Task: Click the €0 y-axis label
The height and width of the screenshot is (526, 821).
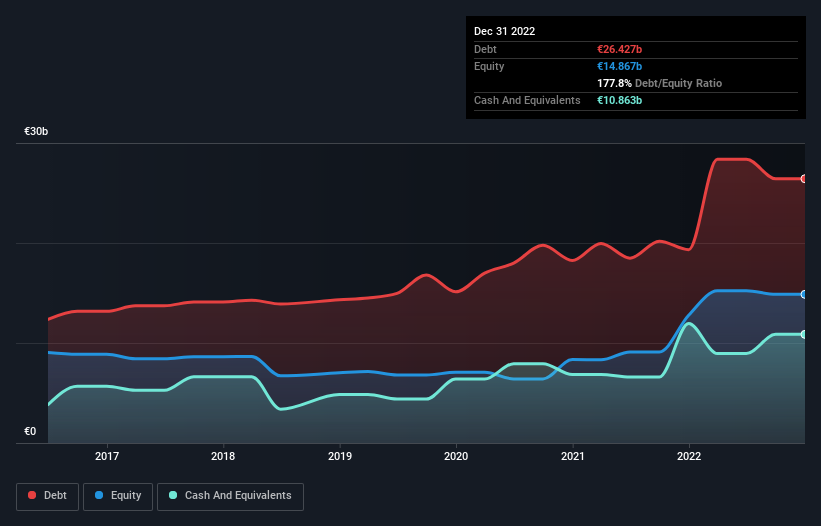Action: pos(30,431)
